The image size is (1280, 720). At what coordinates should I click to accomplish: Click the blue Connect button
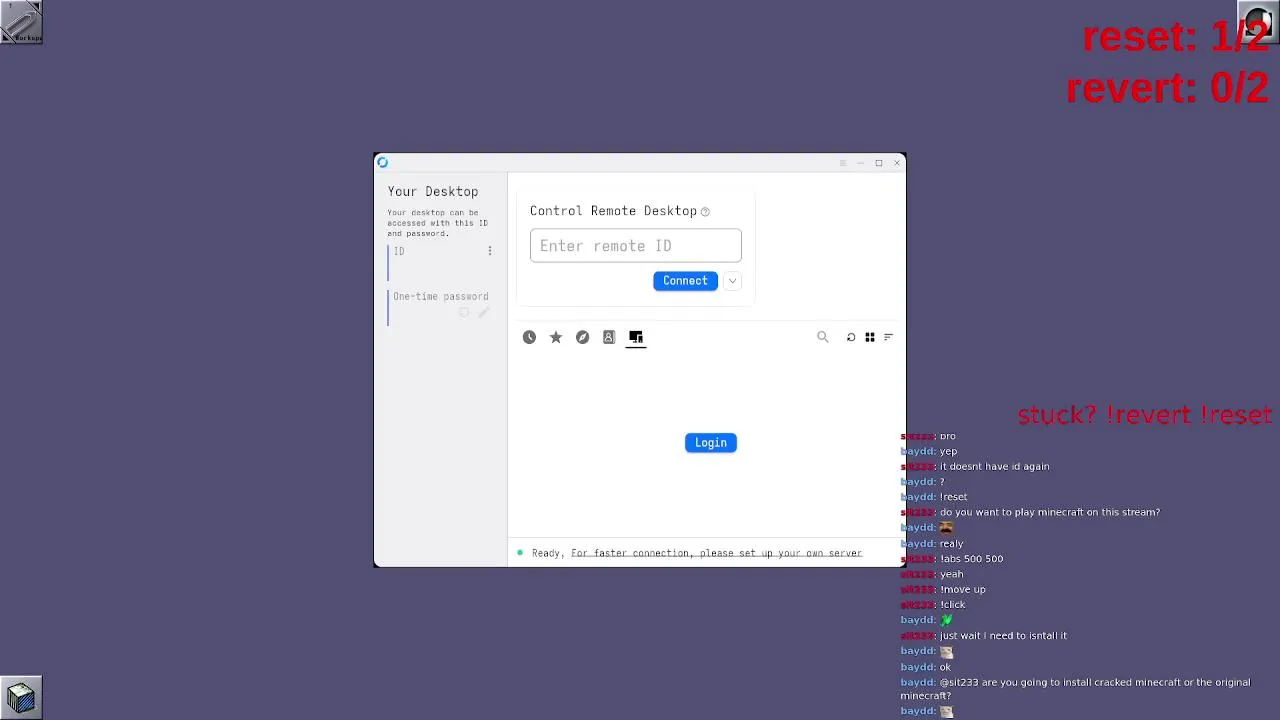[x=685, y=281]
